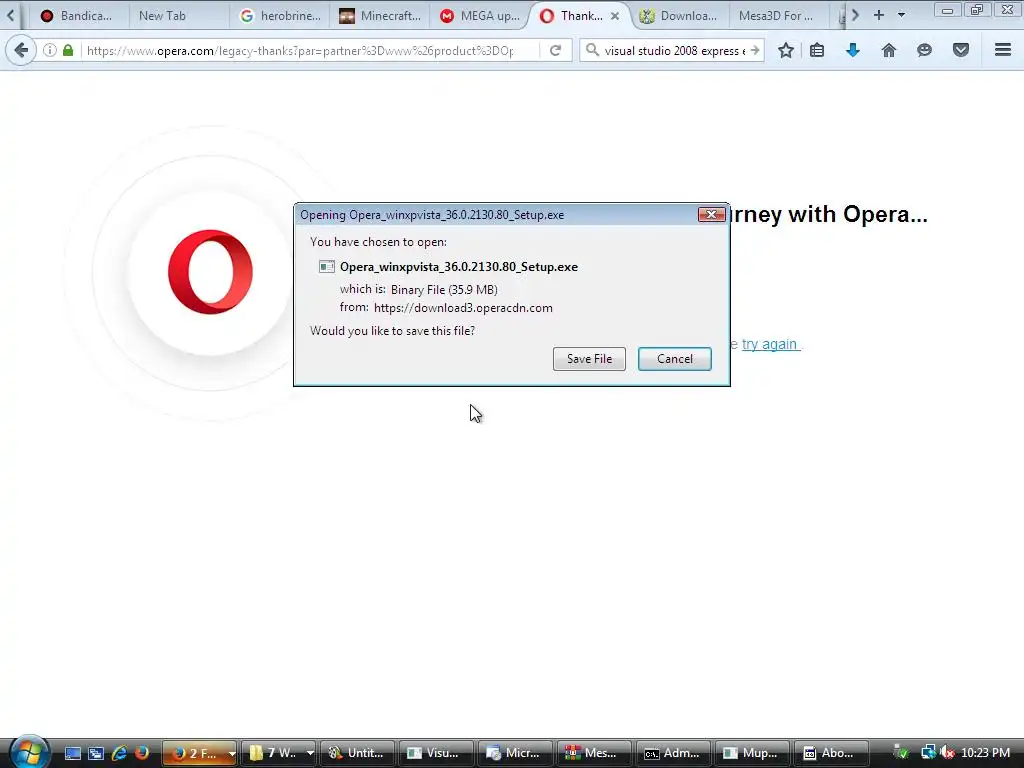Switch to Adm... command prompt window
The width and height of the screenshot is (1024, 768).
pyautogui.click(x=673, y=753)
